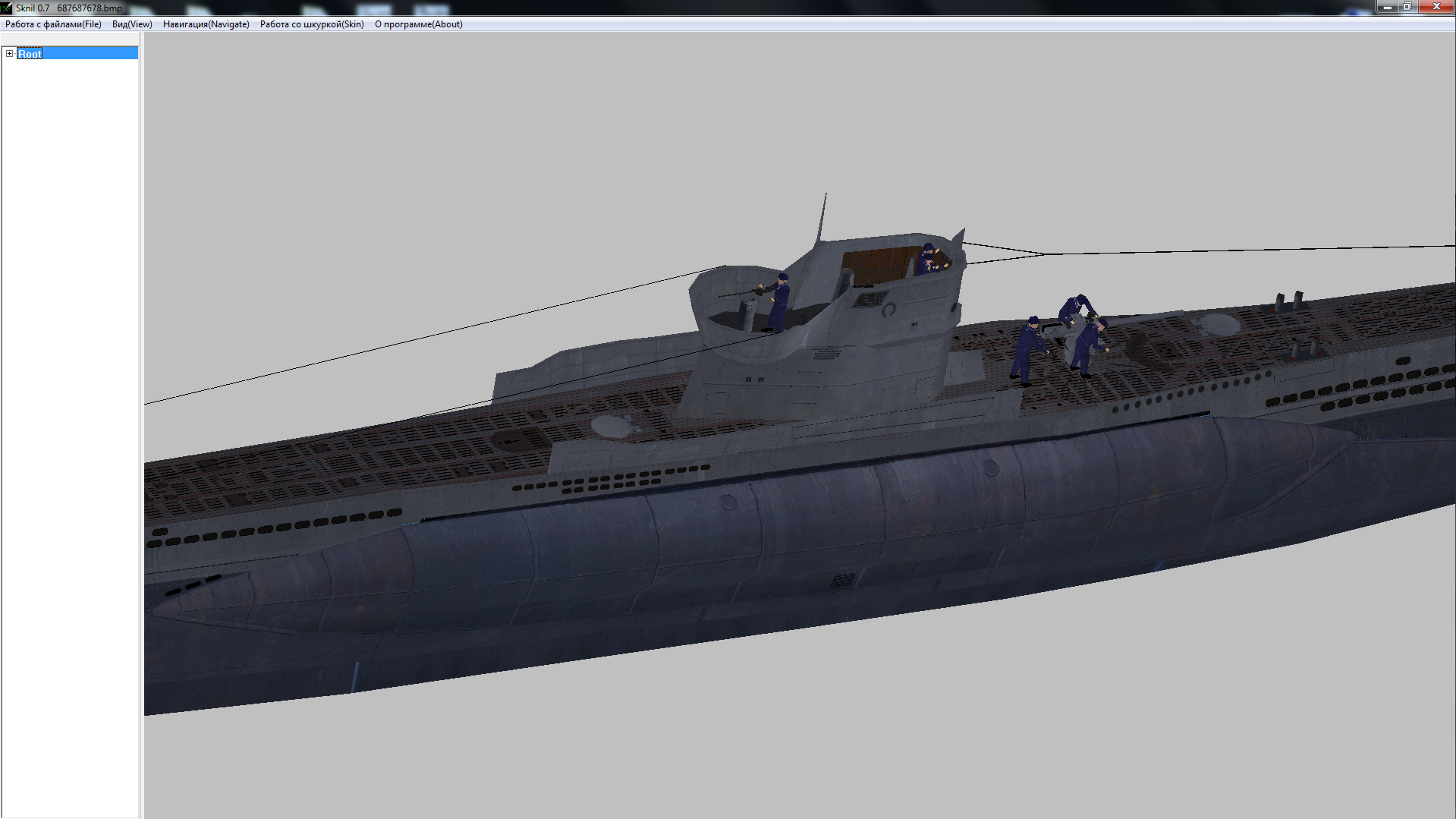Screen dimensions: 1456x819
Task: Close the Sknil window
Action: [x=1436, y=7]
